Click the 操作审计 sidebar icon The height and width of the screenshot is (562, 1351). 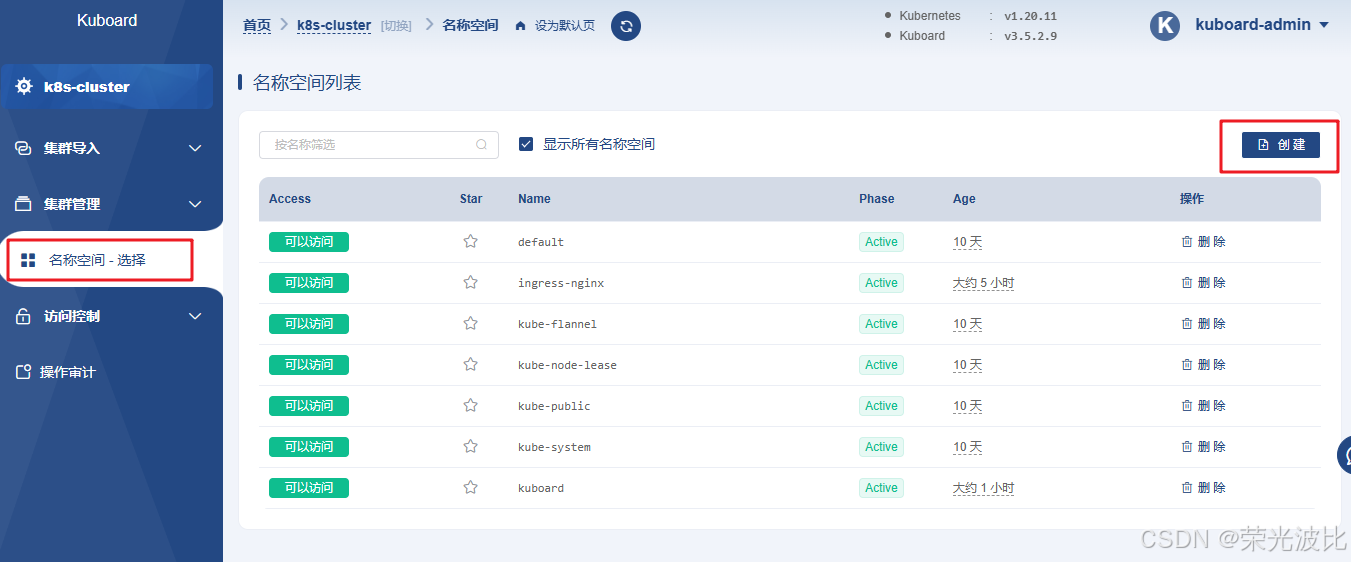(x=24, y=372)
